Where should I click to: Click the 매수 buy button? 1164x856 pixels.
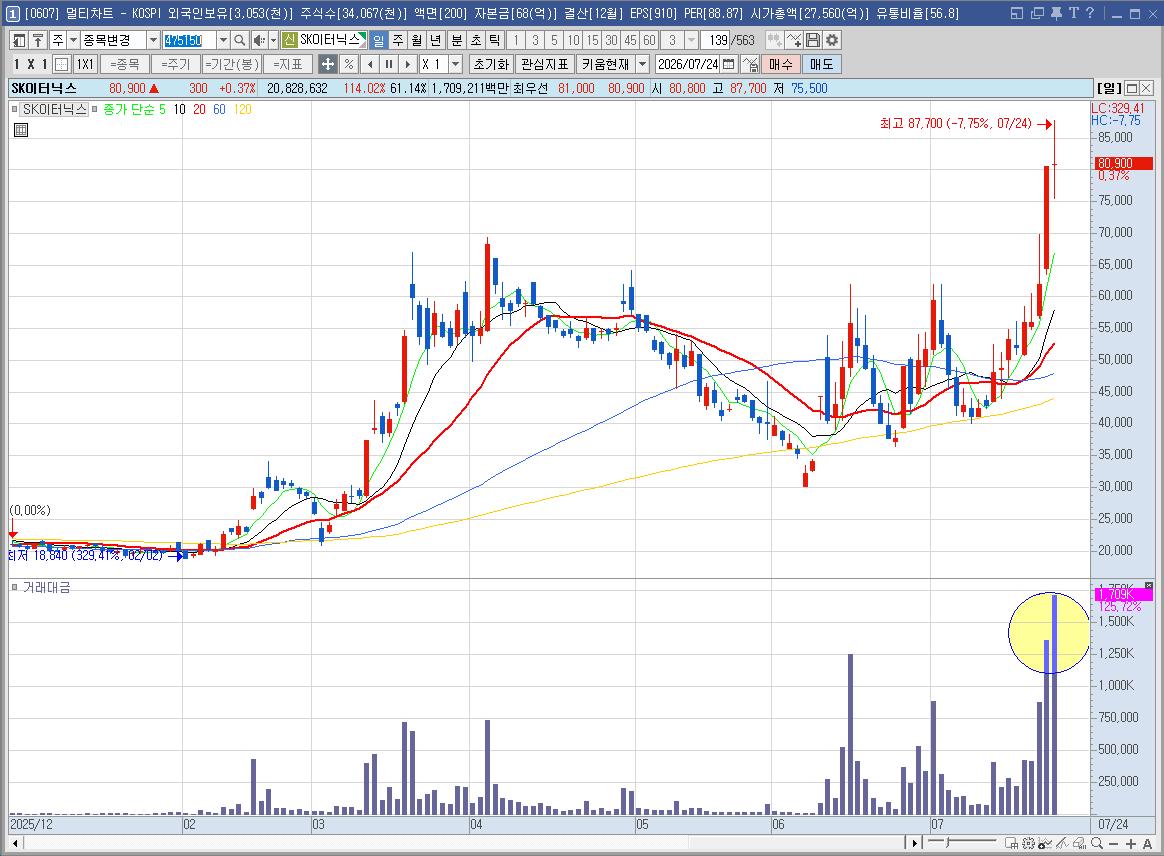click(781, 65)
